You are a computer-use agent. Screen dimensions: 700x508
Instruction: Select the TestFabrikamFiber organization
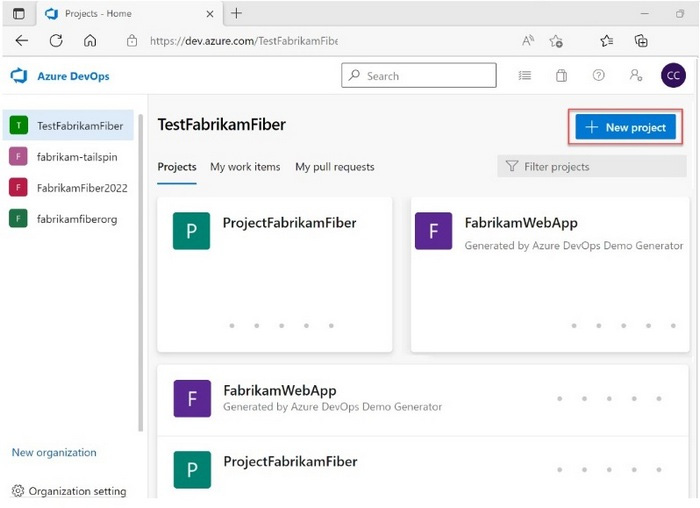coord(68,125)
